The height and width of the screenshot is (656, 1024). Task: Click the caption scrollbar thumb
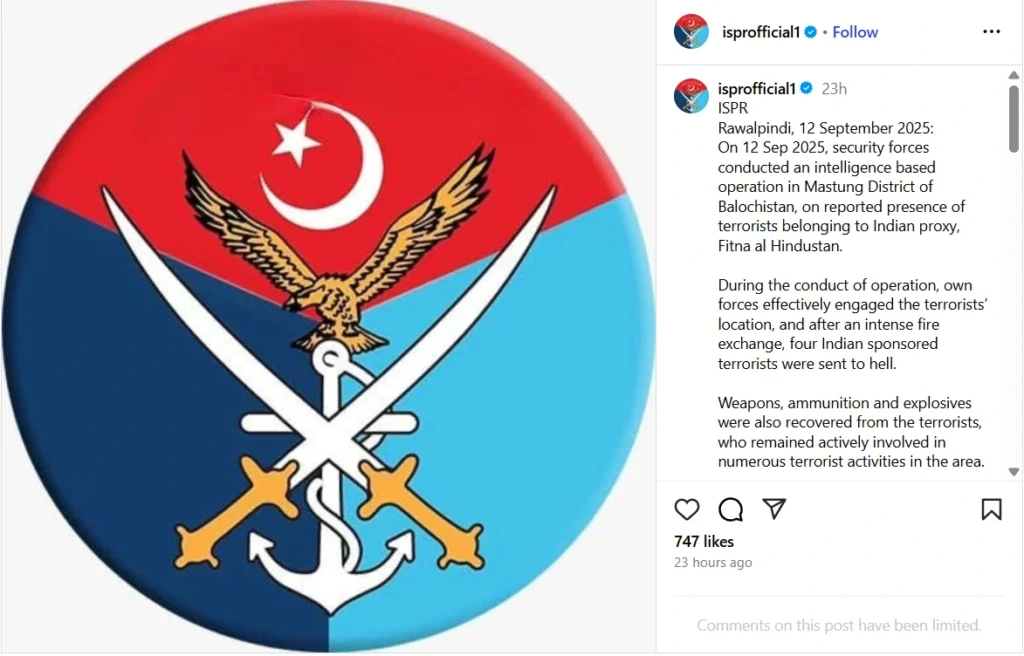tap(1014, 118)
